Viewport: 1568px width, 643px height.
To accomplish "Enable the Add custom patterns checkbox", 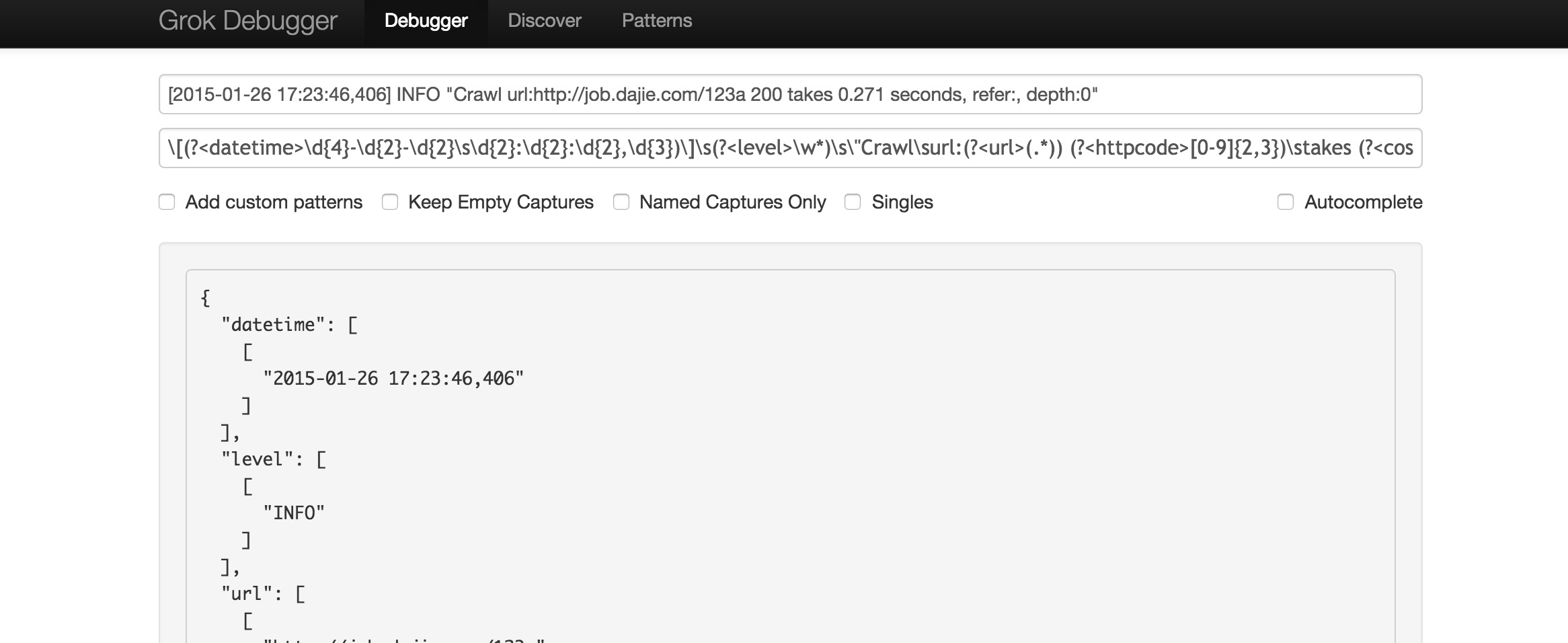I will pyautogui.click(x=167, y=202).
